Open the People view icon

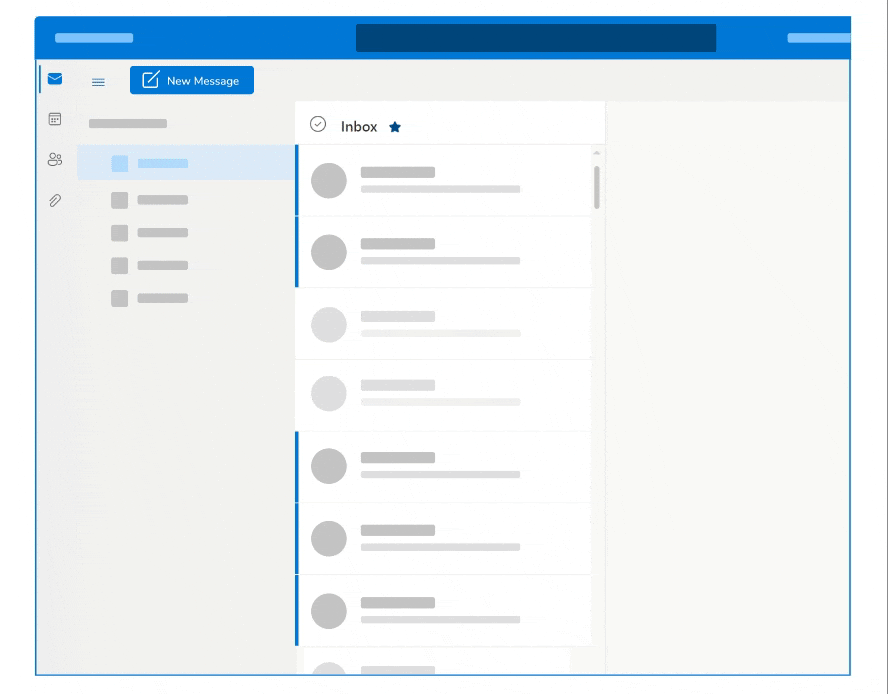(54, 160)
